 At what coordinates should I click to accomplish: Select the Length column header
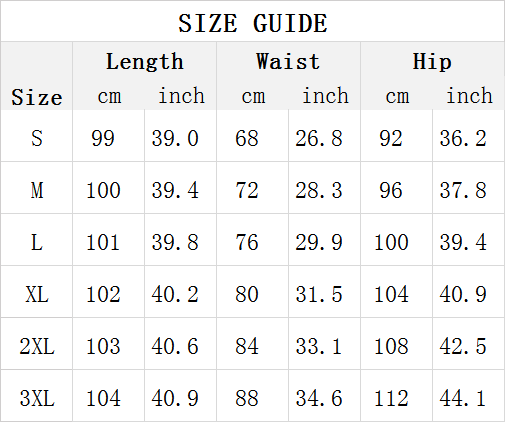pos(145,62)
